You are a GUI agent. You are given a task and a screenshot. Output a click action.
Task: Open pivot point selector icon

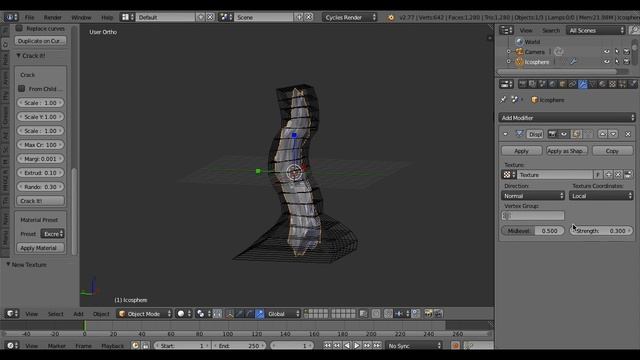203,313
